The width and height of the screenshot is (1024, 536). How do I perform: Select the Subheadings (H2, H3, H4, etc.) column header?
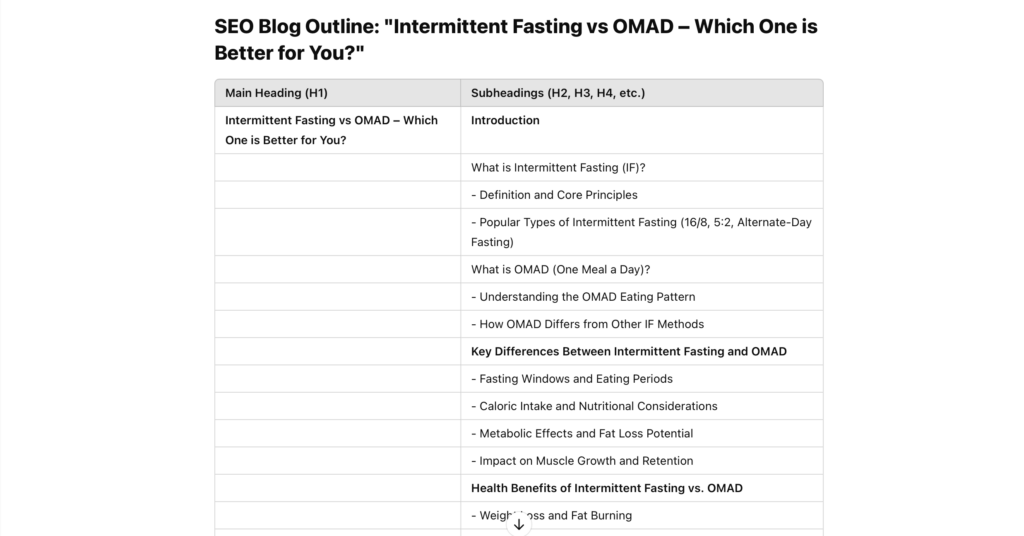click(x=641, y=93)
